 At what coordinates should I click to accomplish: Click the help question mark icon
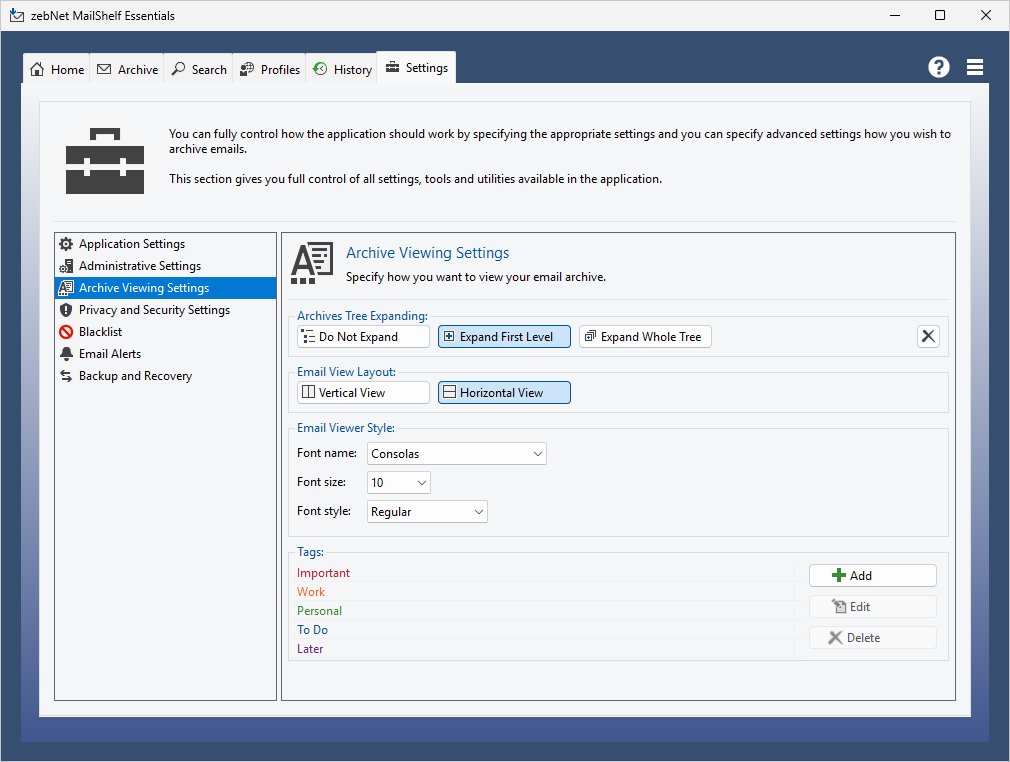click(938, 67)
